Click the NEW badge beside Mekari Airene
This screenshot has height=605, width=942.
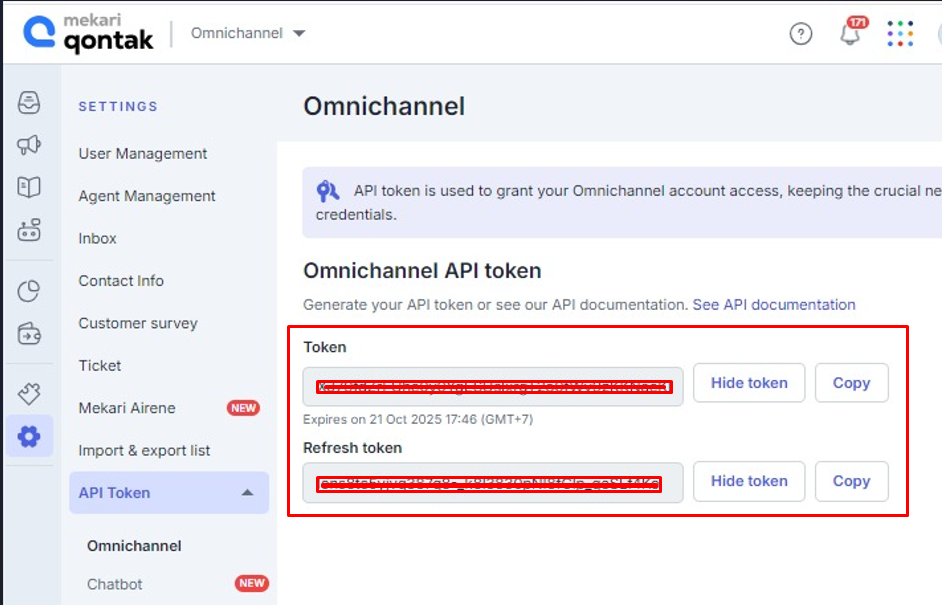(243, 408)
